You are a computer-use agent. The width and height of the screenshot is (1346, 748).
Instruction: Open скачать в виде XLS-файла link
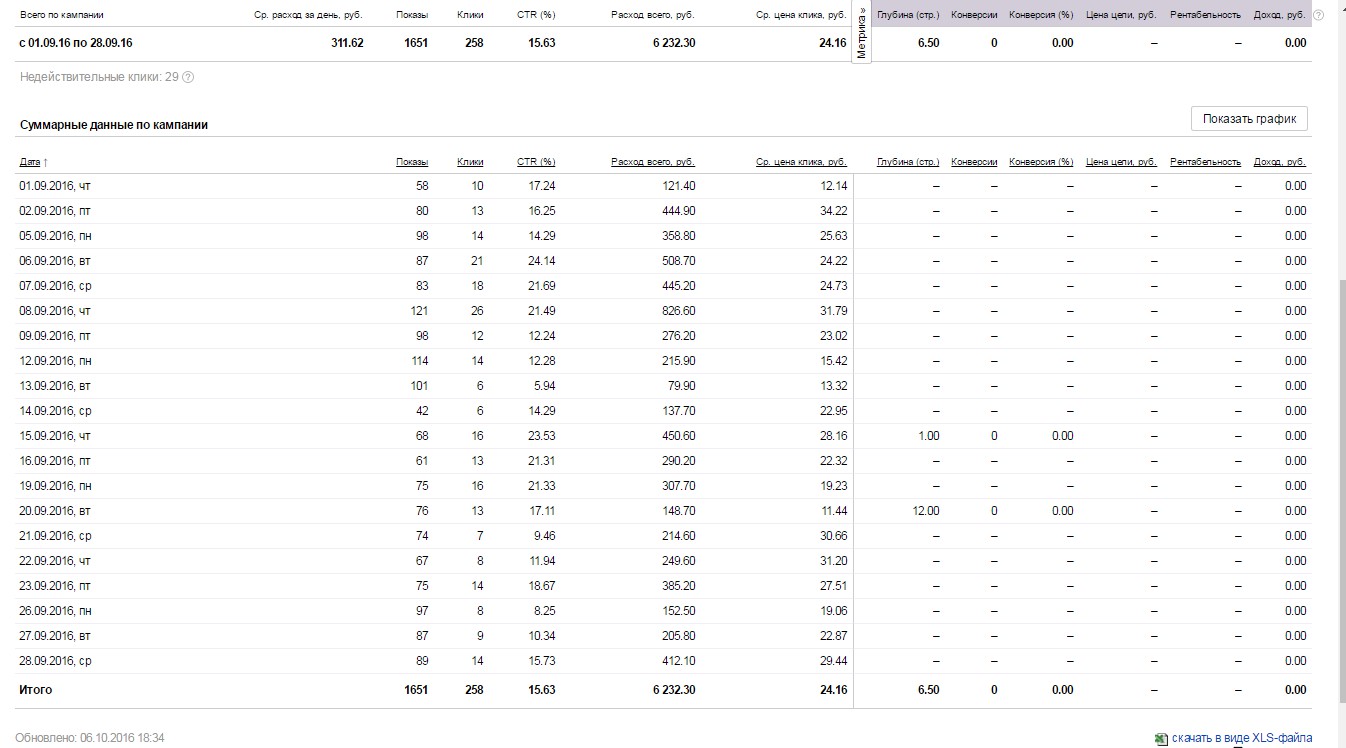point(1242,739)
